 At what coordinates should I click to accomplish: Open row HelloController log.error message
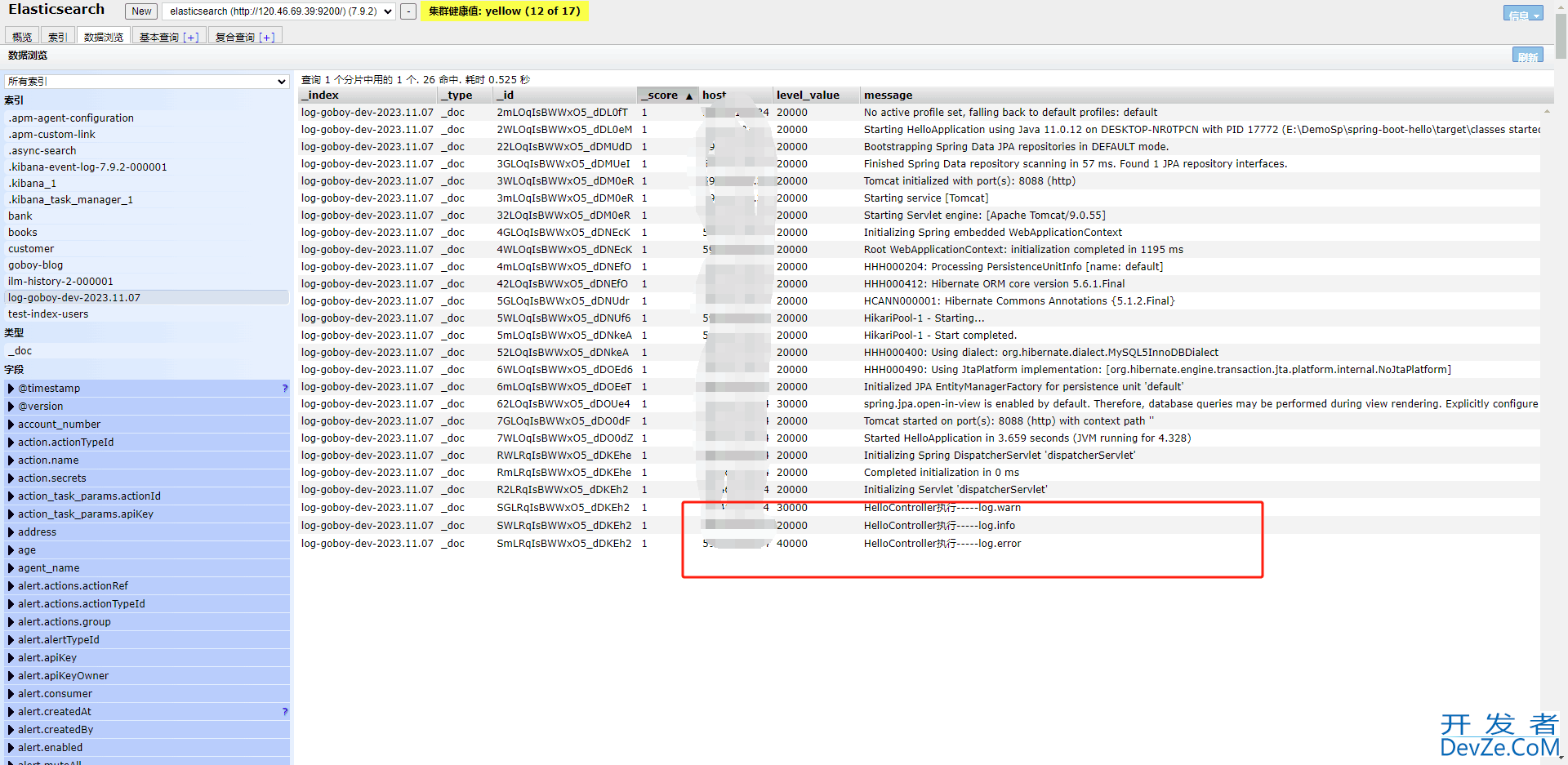click(920, 544)
